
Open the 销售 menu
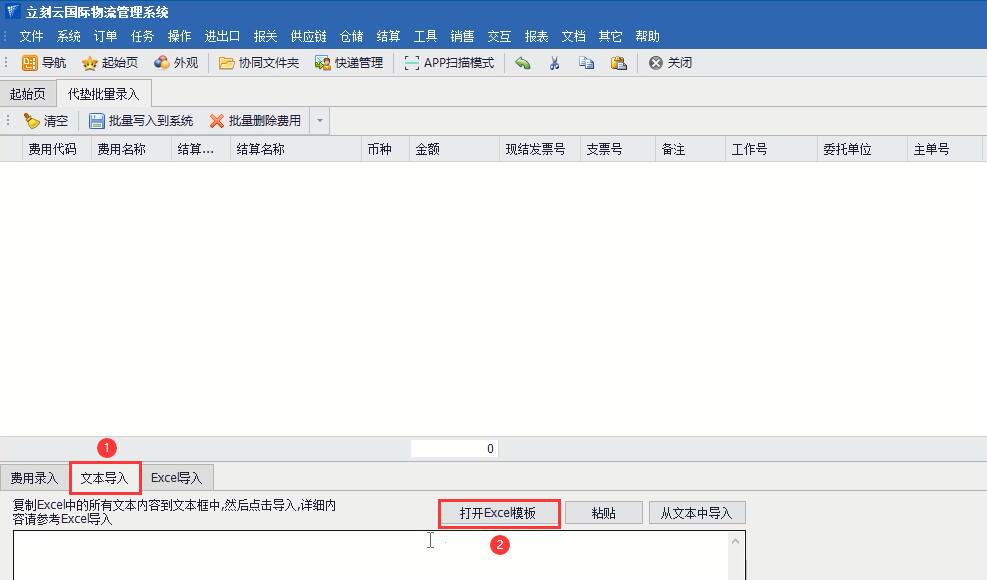pyautogui.click(x=463, y=37)
